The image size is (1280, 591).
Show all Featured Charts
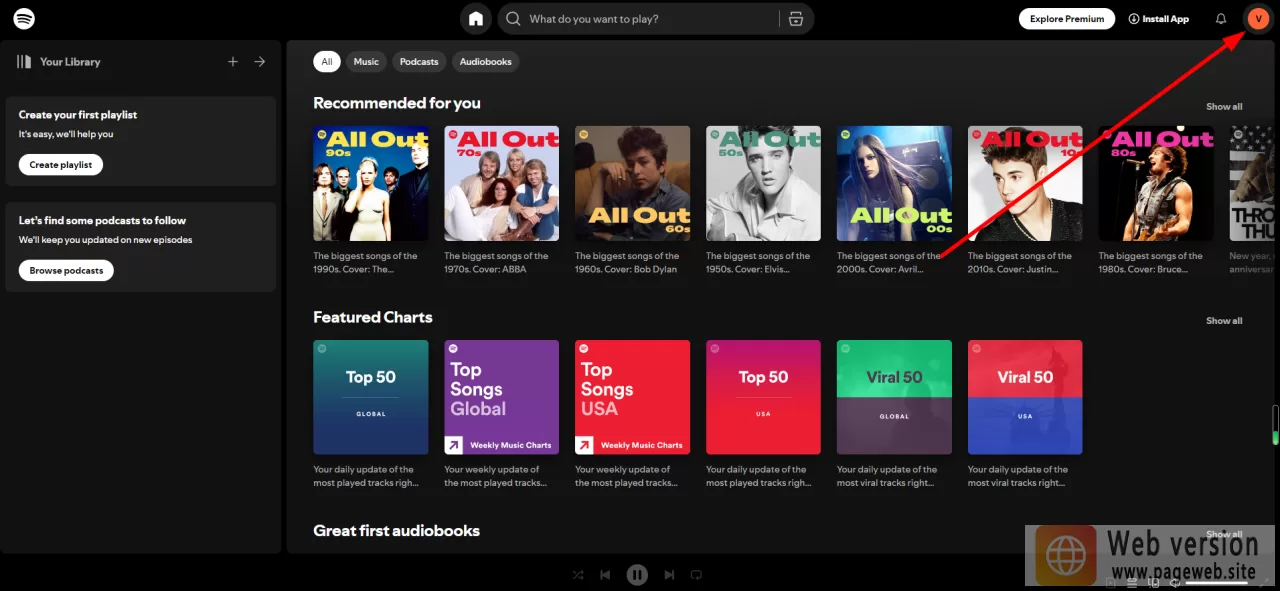coord(1224,321)
